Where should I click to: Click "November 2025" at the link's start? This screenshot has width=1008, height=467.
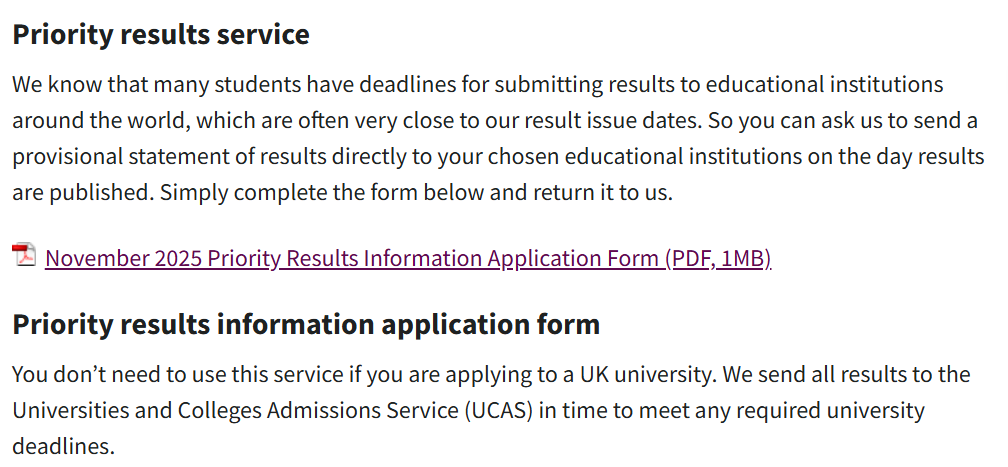[x=123, y=258]
